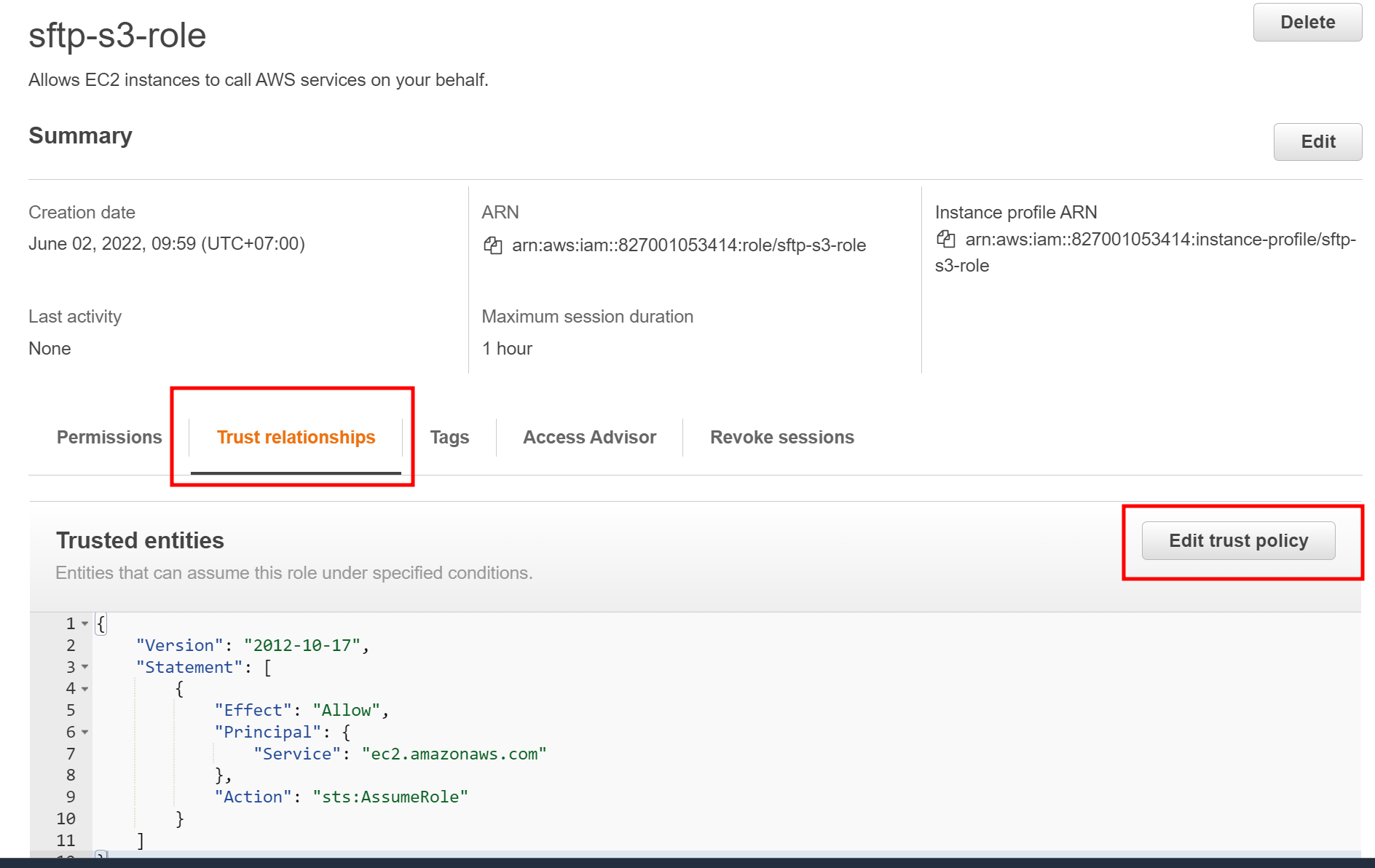
Task: Switch to the Tags tab
Action: 449,437
